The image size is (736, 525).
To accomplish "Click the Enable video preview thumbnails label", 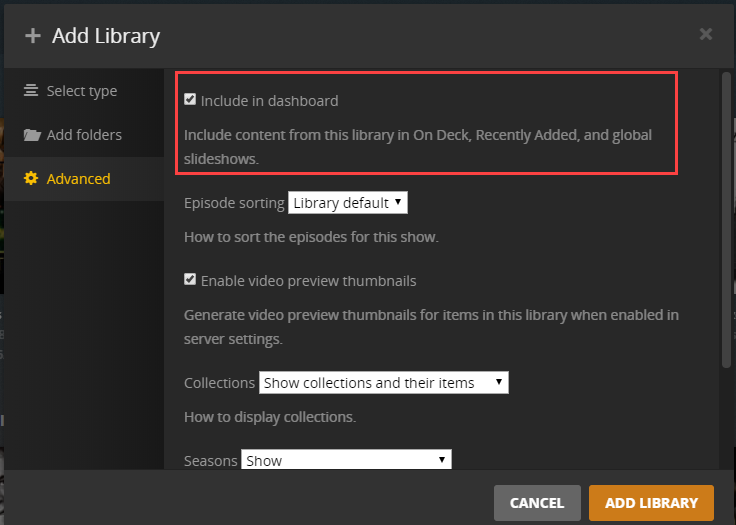I will click(308, 281).
